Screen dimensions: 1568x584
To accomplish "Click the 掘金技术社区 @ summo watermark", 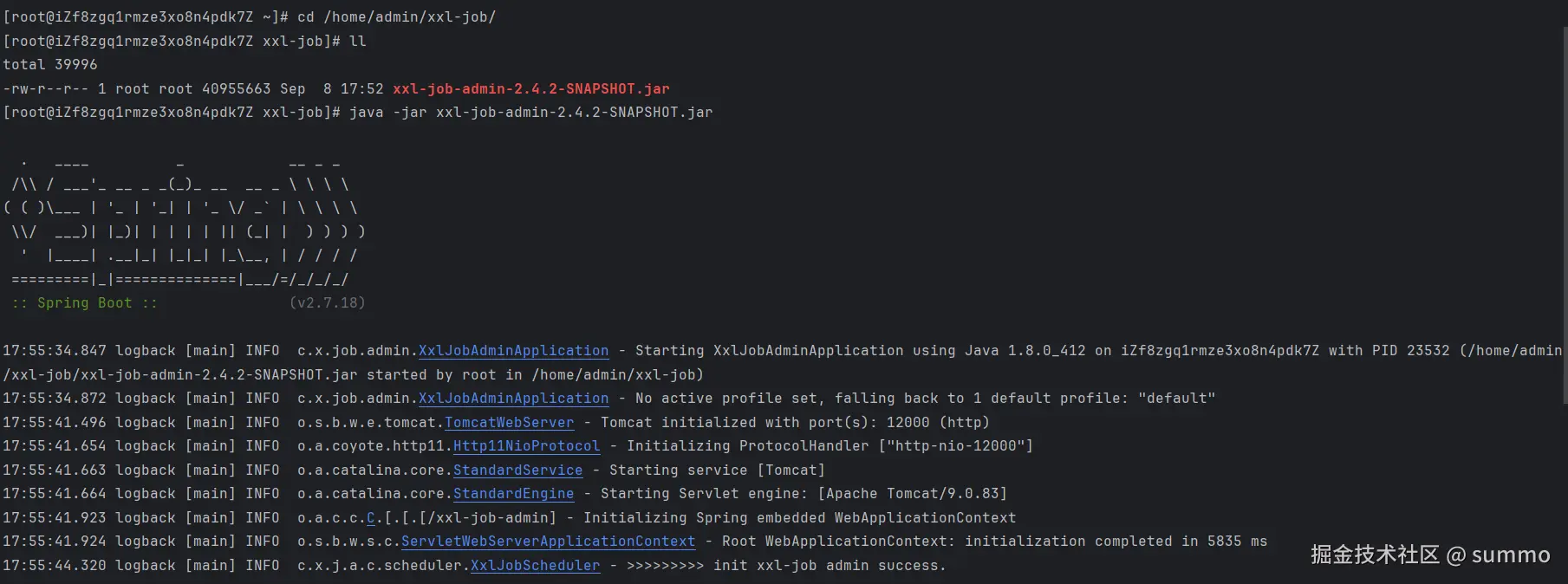I will coord(1429,555).
